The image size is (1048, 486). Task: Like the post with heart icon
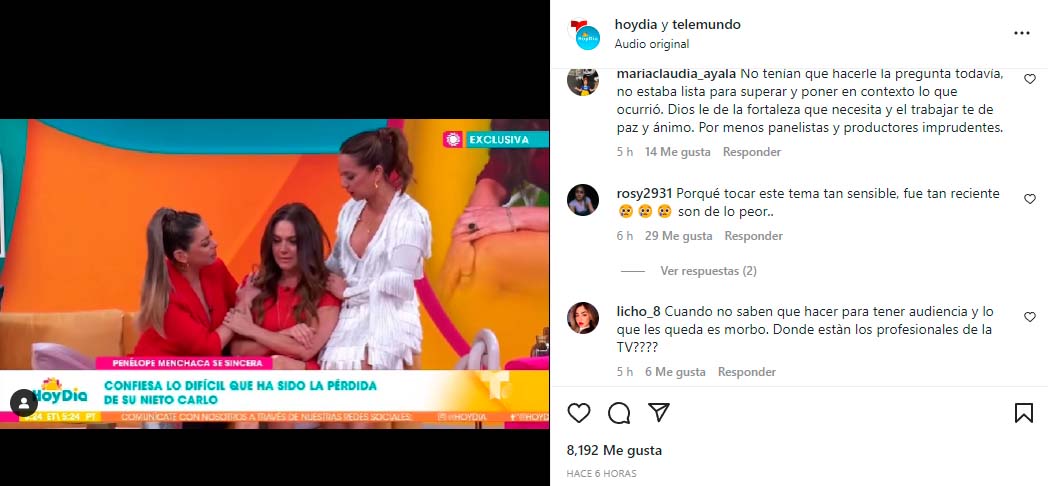point(579,413)
